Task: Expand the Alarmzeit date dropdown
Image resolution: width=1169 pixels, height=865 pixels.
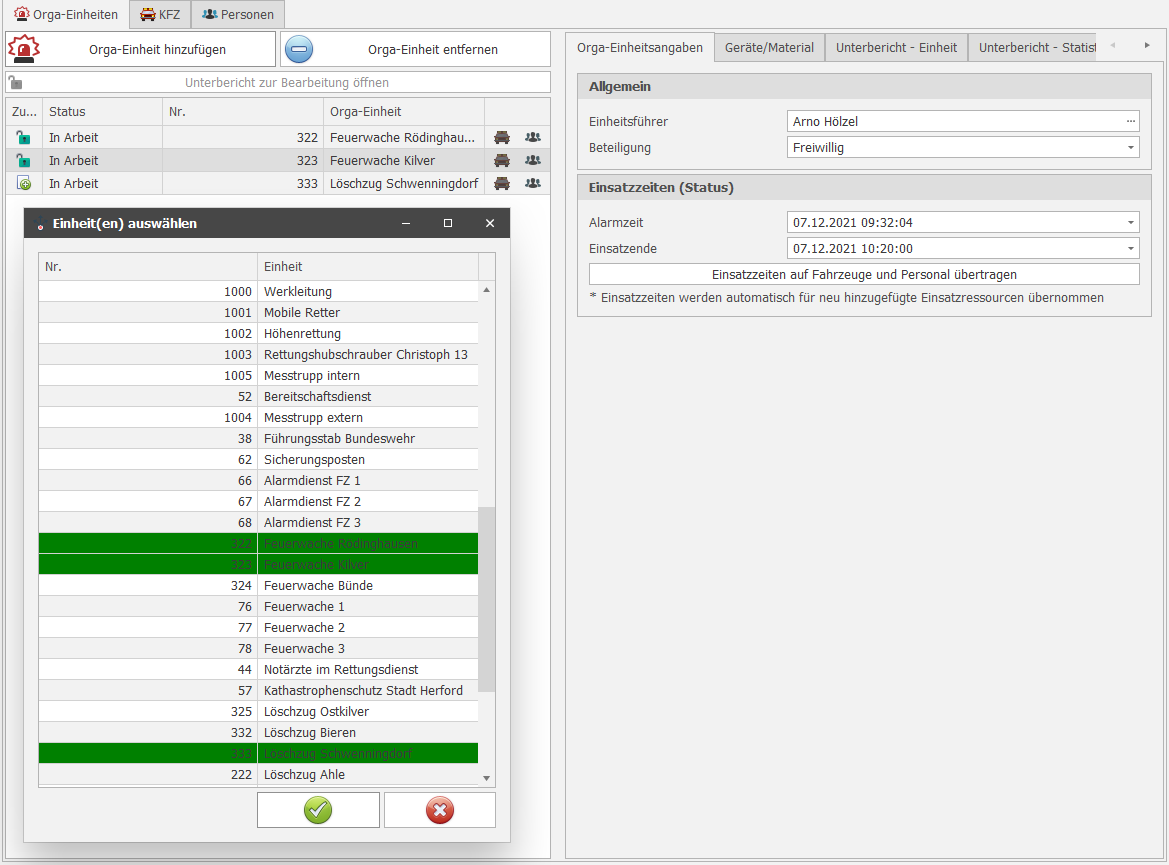Action: point(1131,222)
